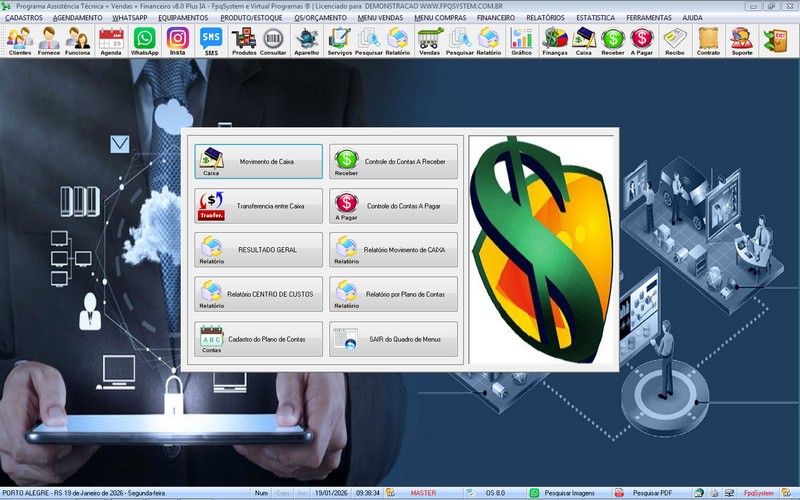The width and height of the screenshot is (800, 500).
Task: Open the Contrato toolbar icon
Action: [708, 41]
